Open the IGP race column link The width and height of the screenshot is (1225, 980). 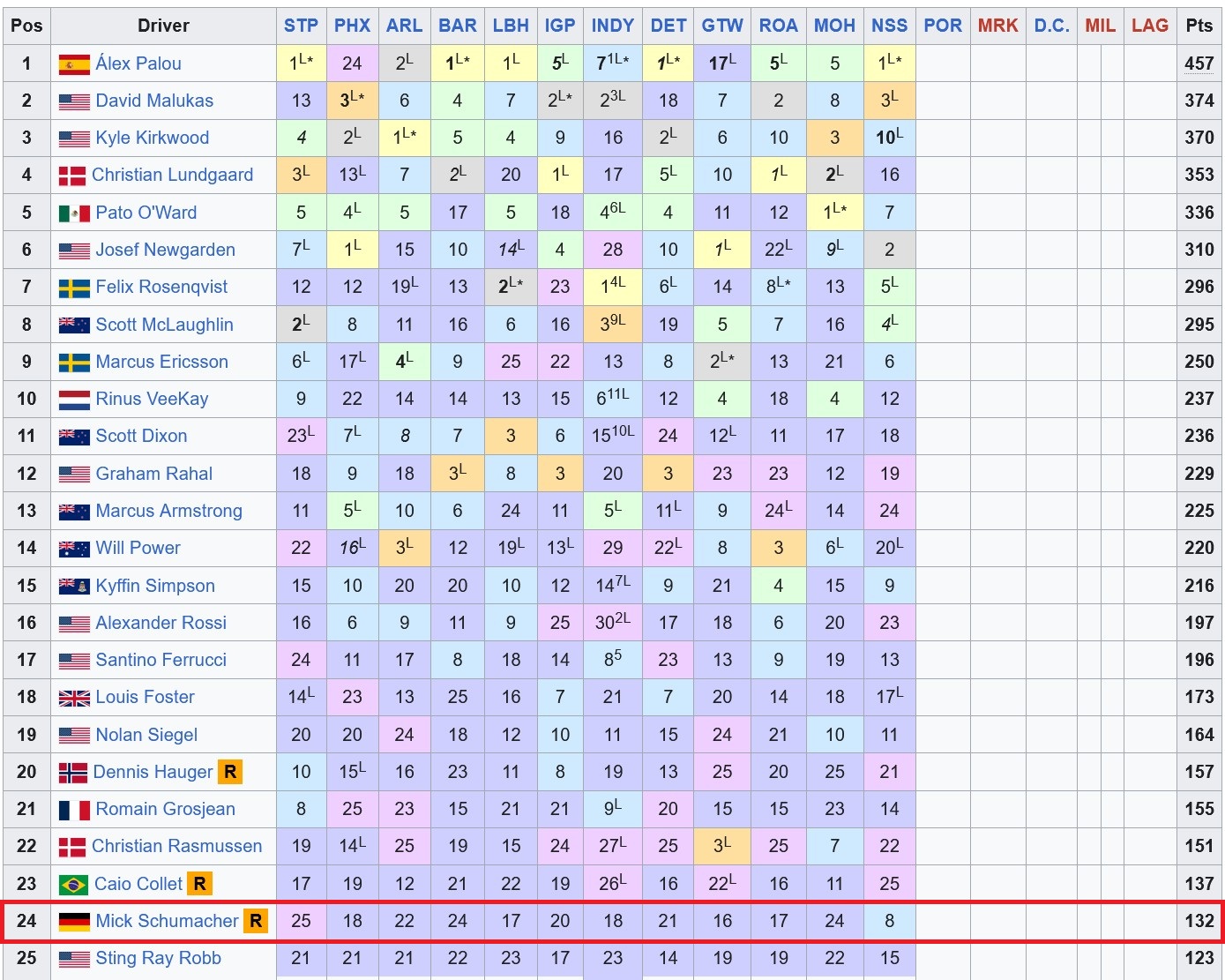point(560,26)
